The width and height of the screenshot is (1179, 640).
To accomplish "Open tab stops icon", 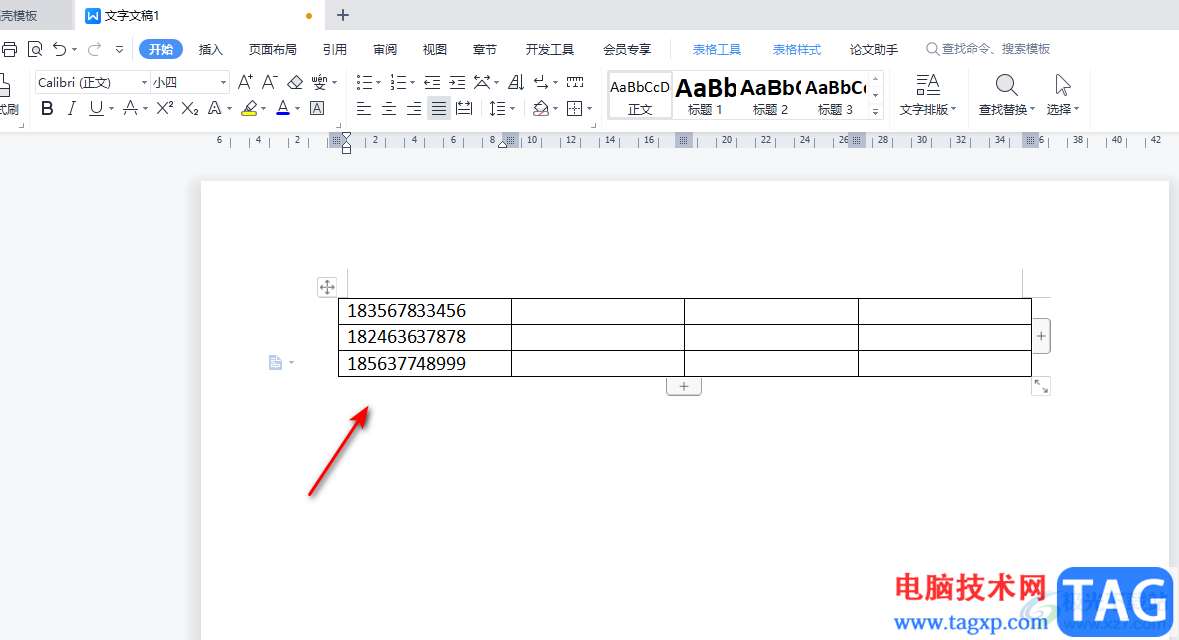I will click(x=575, y=82).
